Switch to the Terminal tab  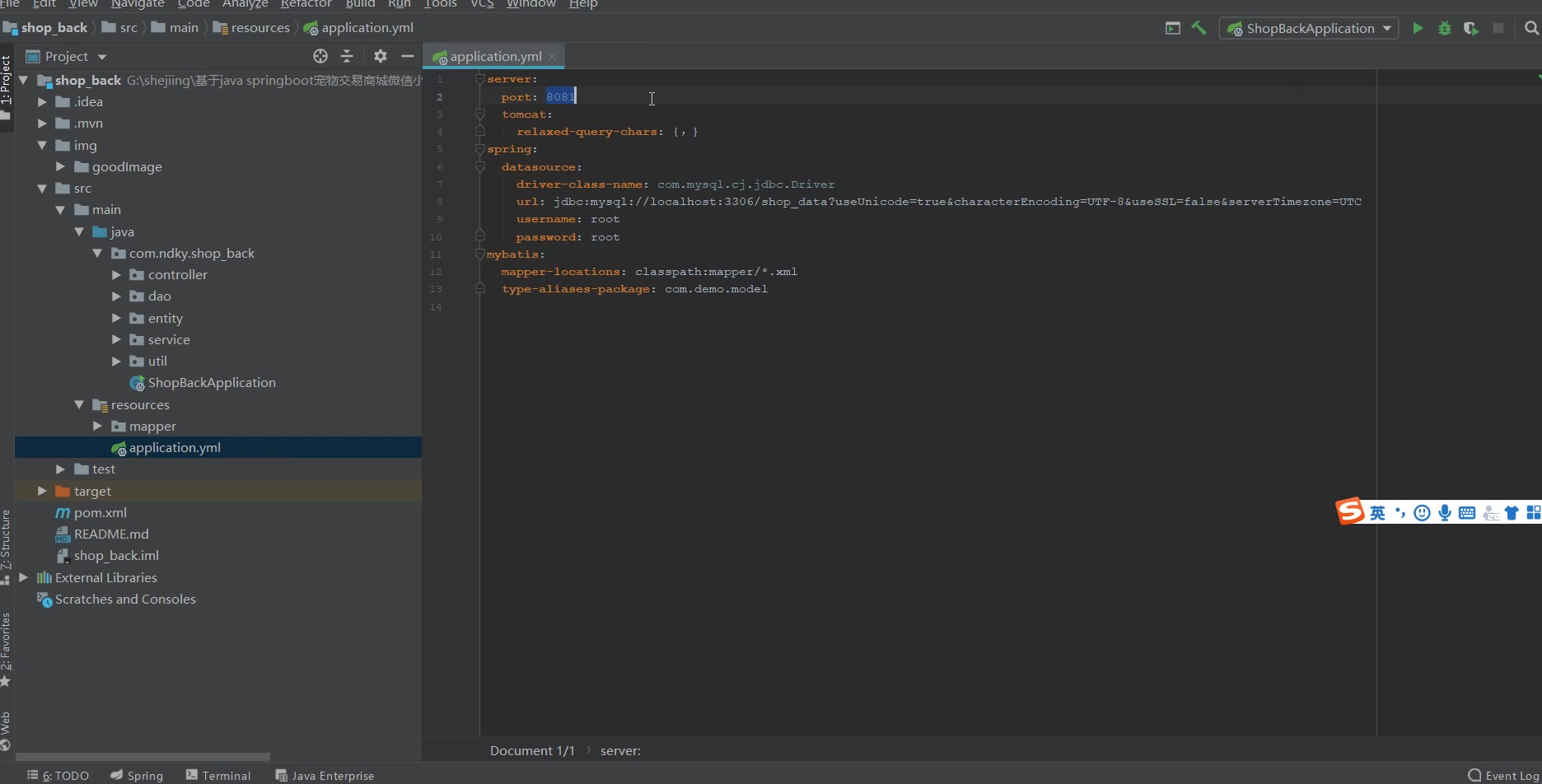[x=218, y=775]
